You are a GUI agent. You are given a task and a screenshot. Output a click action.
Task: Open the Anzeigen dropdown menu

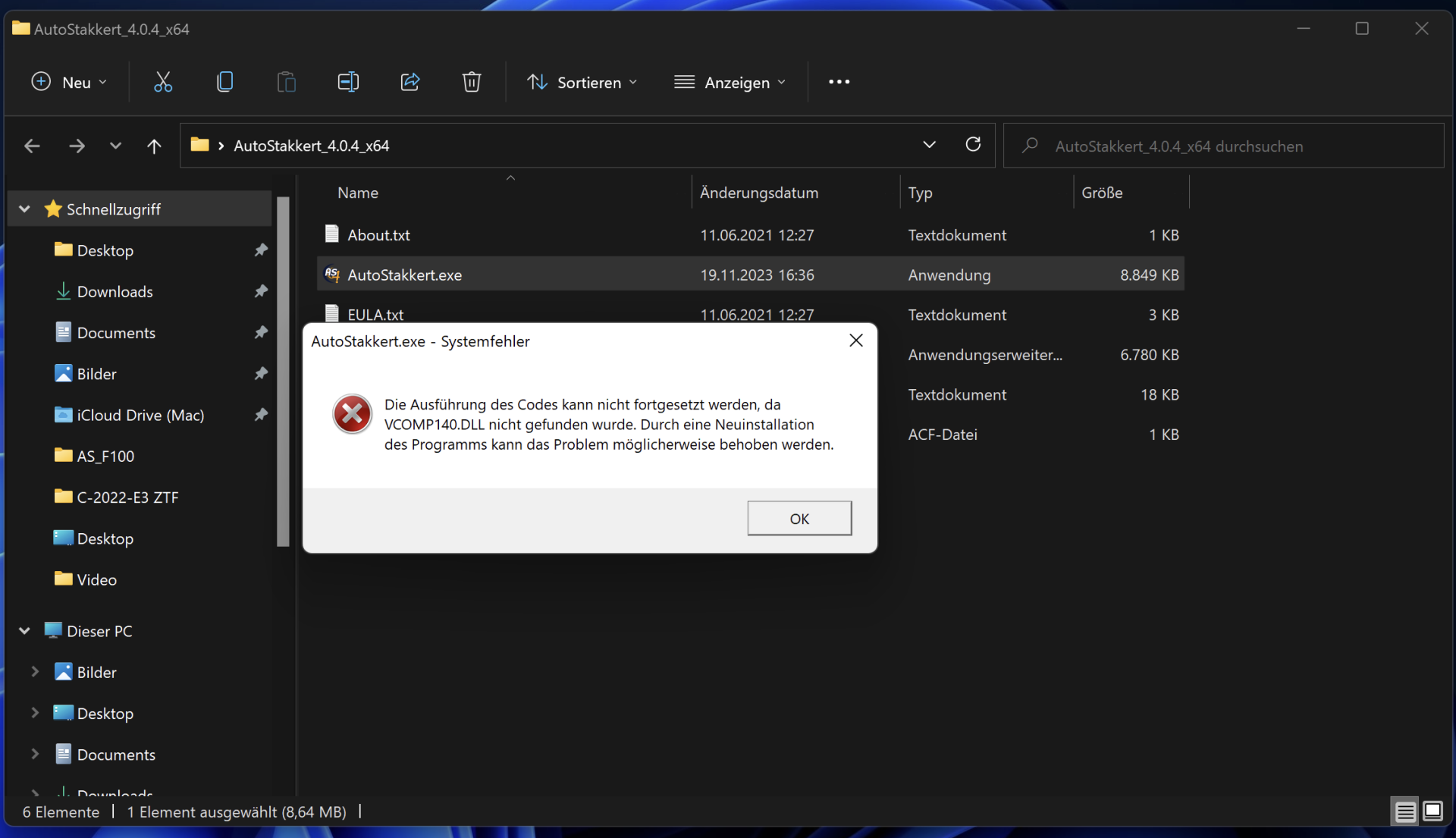[x=730, y=82]
